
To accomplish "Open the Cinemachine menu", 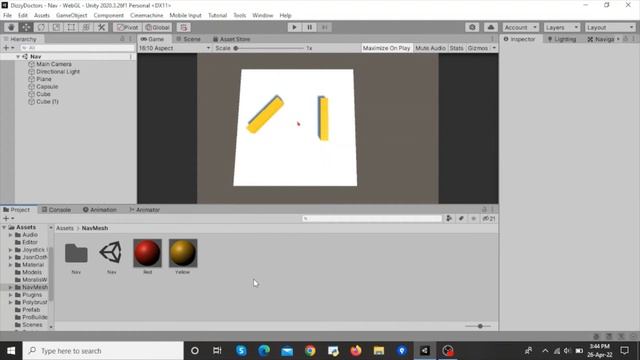I will tap(147, 16).
